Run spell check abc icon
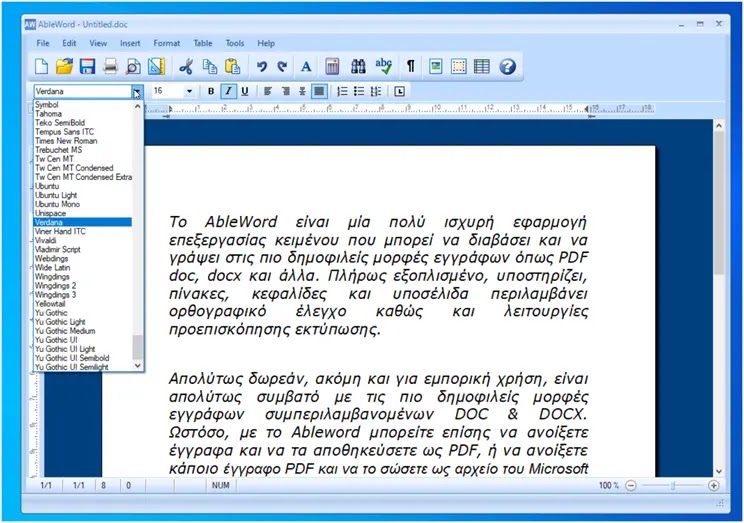744x523 pixels. pos(383,66)
